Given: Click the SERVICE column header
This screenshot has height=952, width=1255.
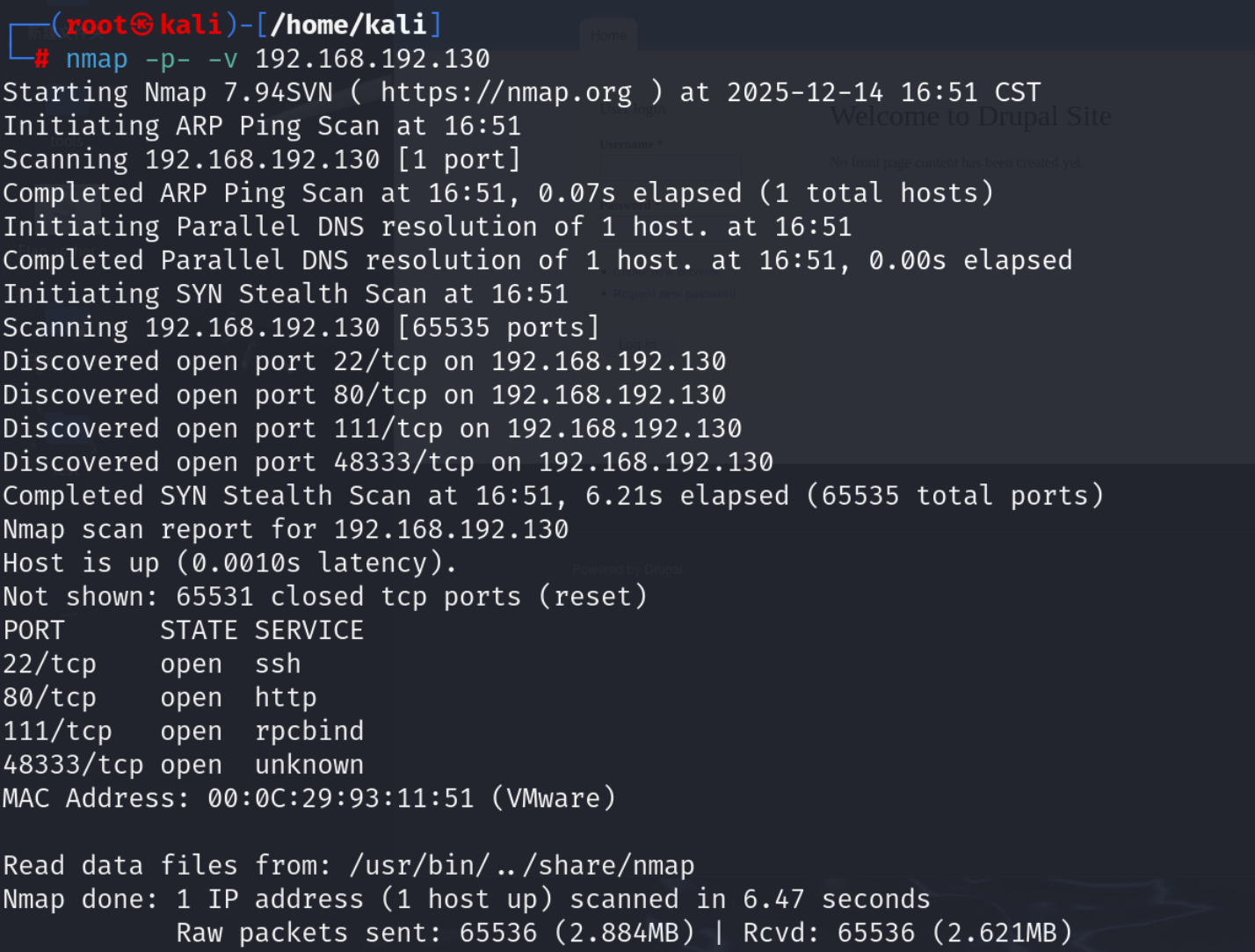Looking at the screenshot, I should 308,630.
